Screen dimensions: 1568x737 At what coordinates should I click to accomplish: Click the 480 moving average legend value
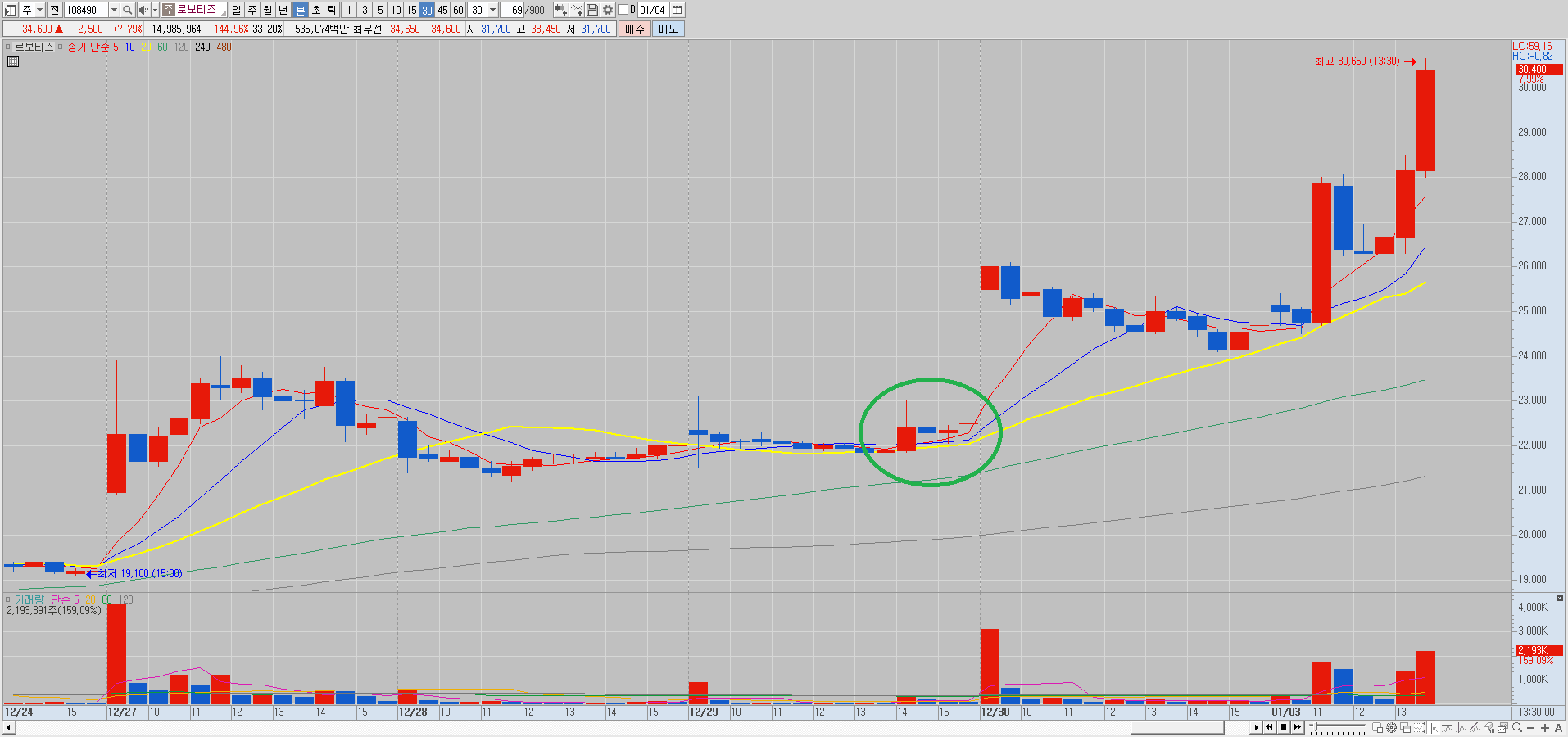point(224,47)
